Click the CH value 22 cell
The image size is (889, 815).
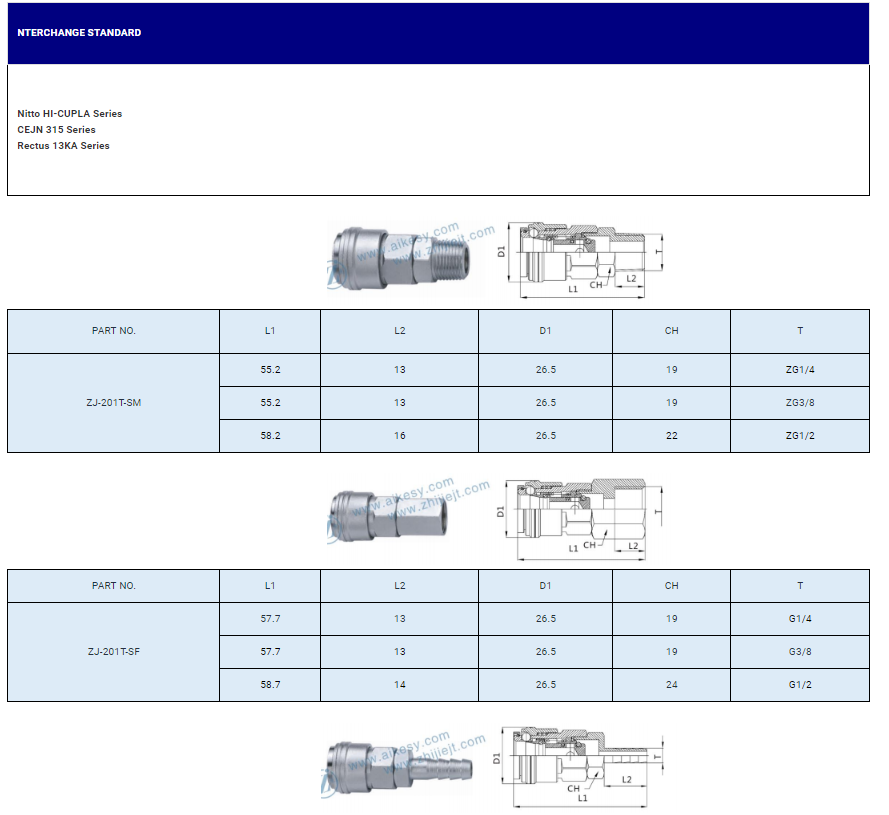[671, 436]
